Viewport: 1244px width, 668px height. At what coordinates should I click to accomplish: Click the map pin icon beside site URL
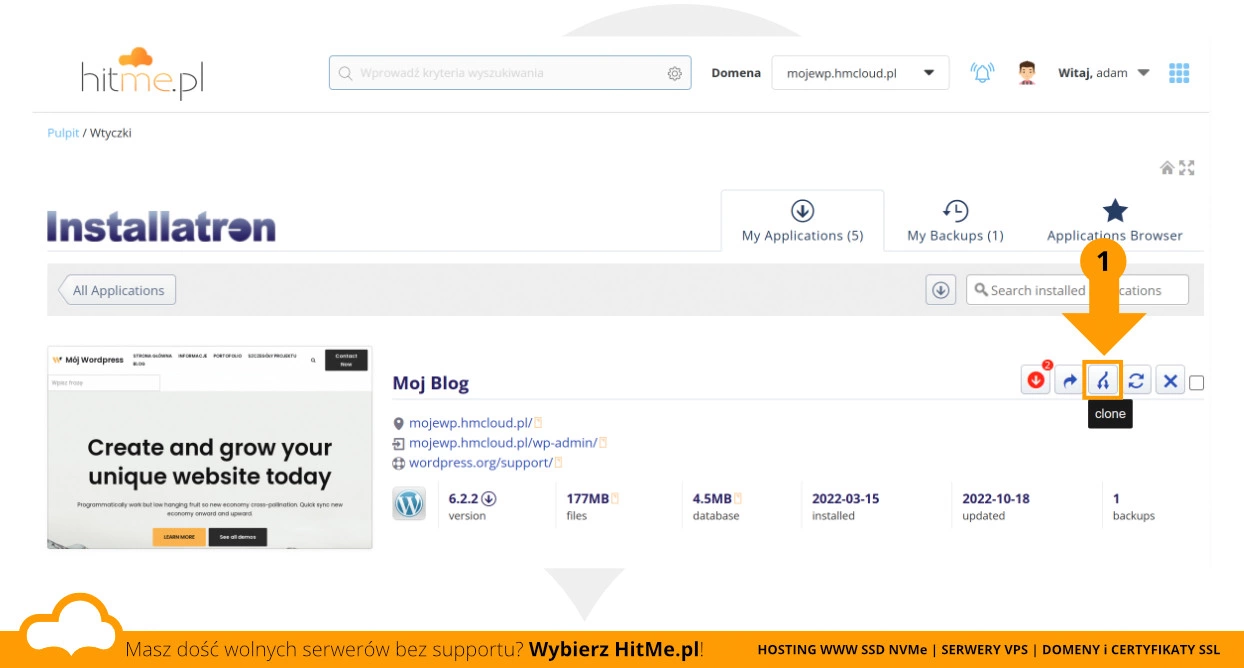[x=399, y=424]
